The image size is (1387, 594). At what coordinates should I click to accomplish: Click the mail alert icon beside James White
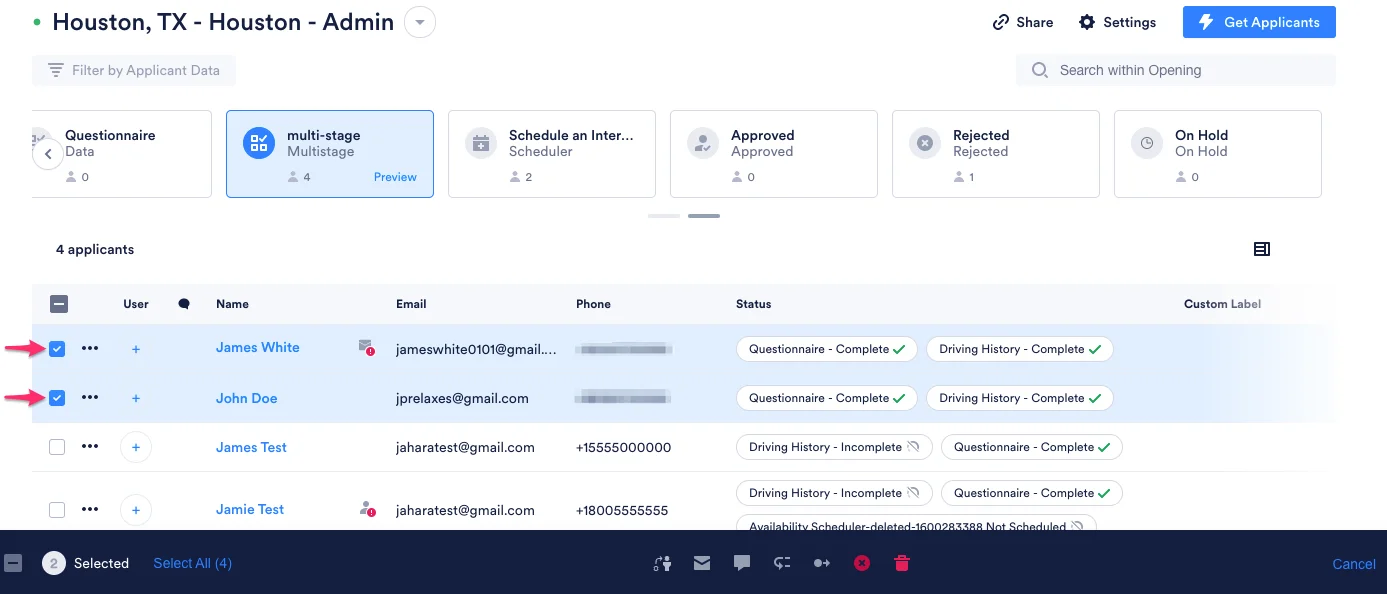click(x=366, y=347)
